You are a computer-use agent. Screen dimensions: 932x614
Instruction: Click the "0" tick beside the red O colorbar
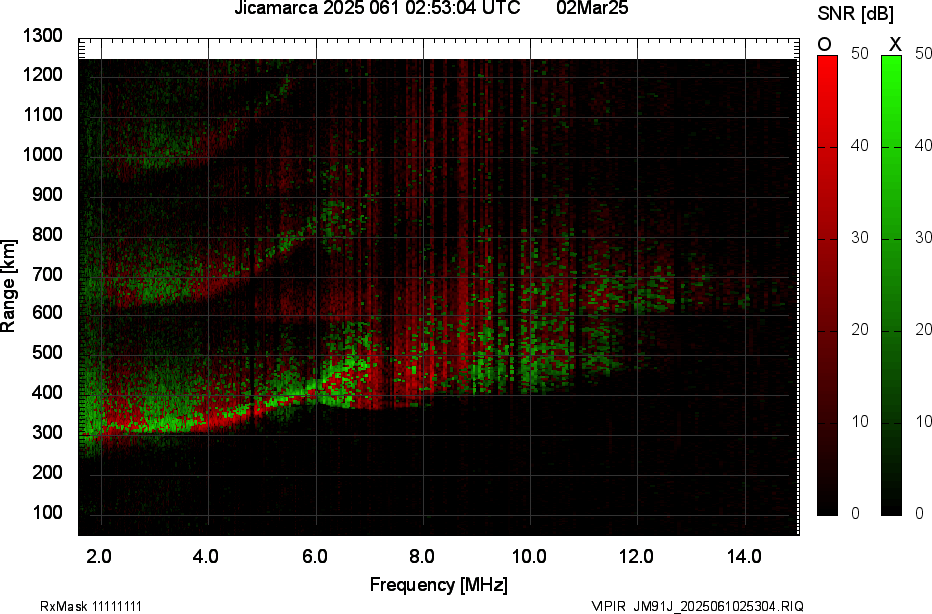point(855,513)
